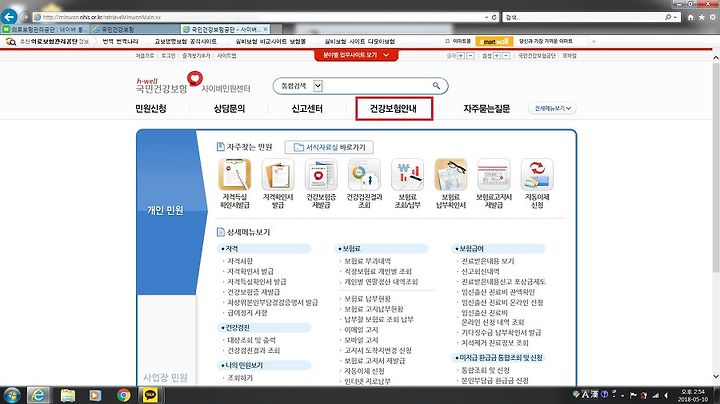Open File Explorer from the taskbar
Screen dimensions: 720x404
pyautogui.click(x=68, y=395)
